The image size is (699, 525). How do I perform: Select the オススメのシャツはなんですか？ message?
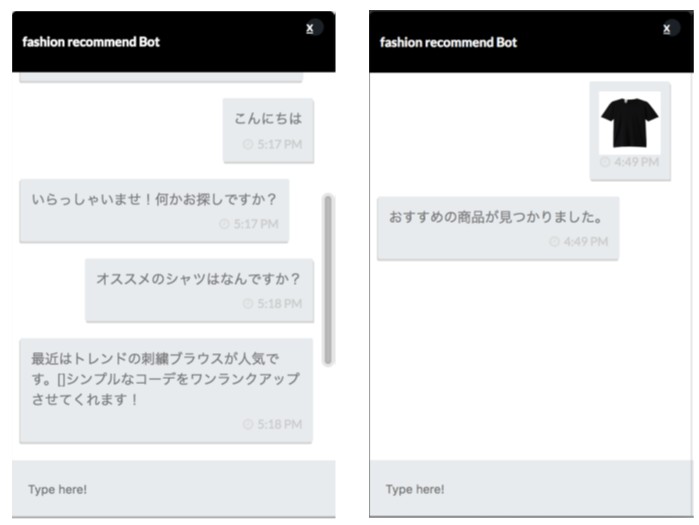point(200,290)
